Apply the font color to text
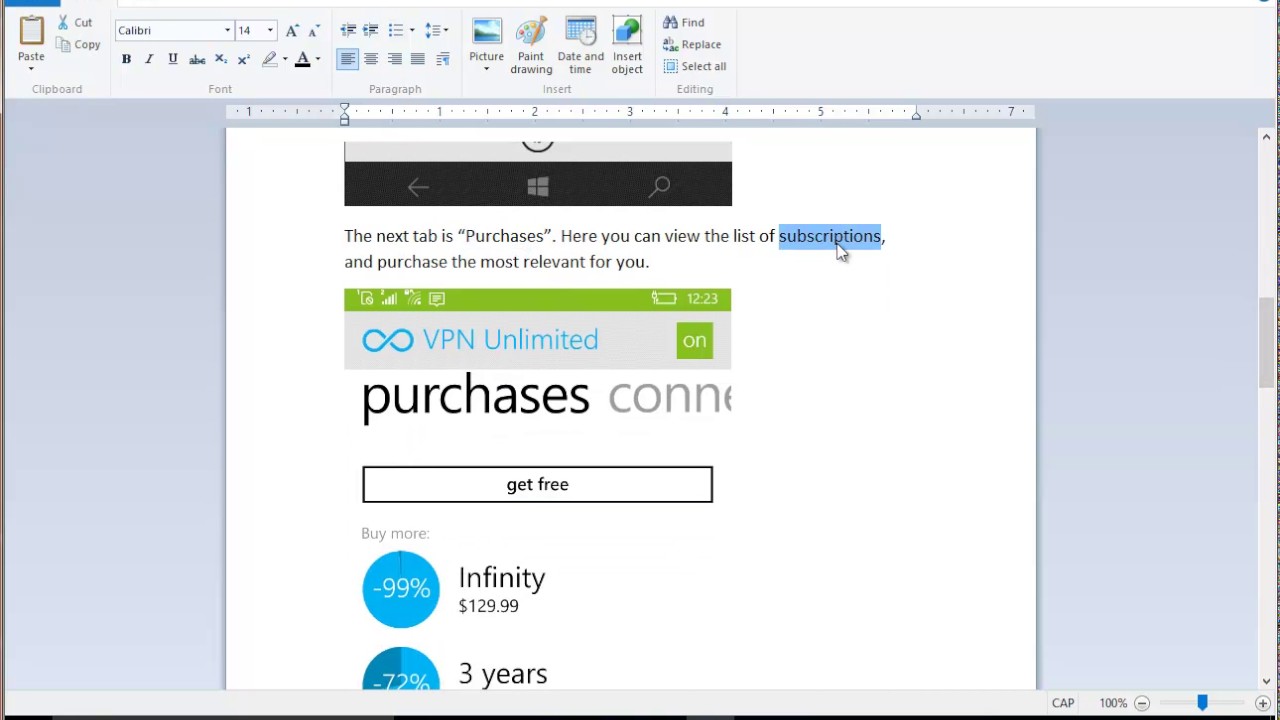 (303, 59)
